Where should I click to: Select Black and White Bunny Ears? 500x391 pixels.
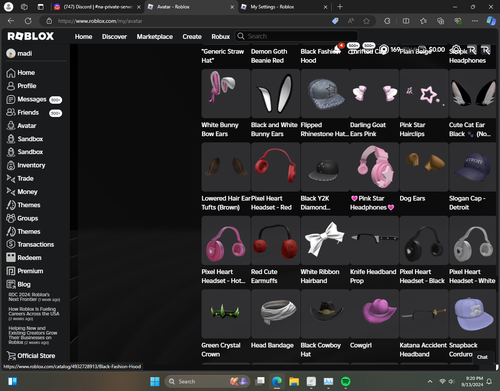[x=275, y=93]
